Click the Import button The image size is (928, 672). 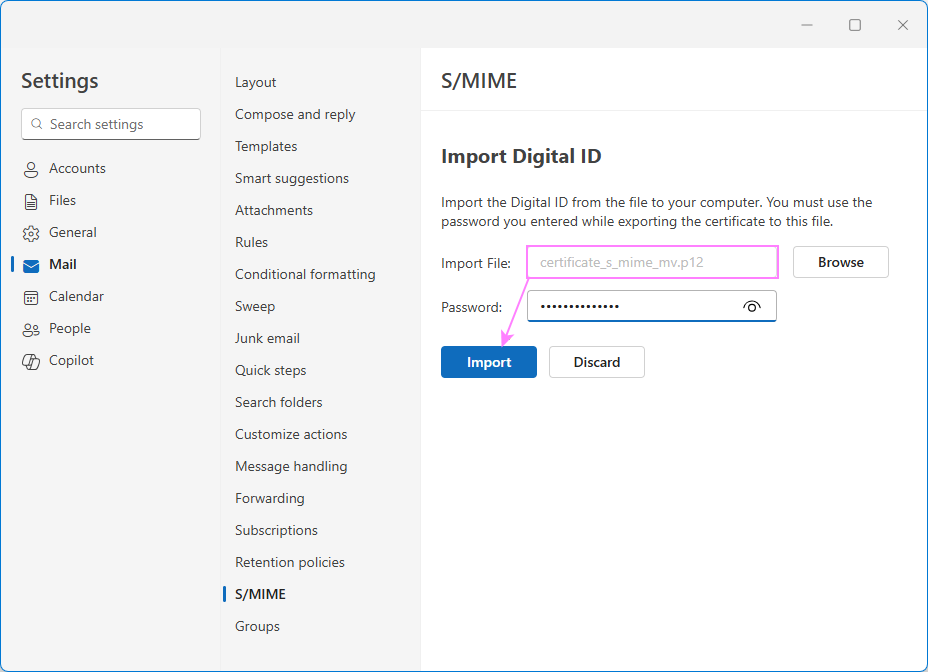[x=488, y=362]
